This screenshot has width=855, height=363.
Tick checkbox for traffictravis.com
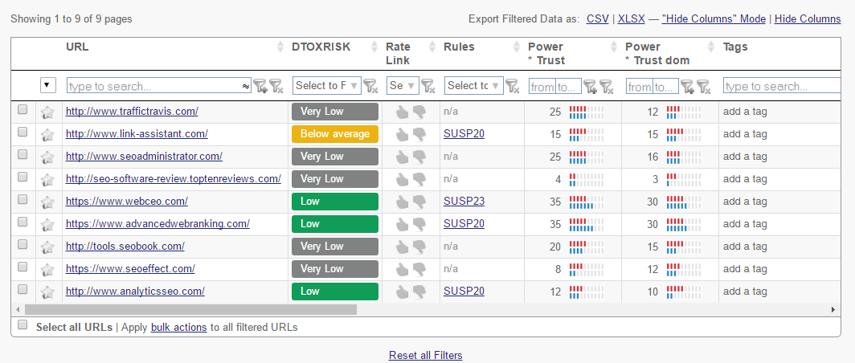(x=22, y=110)
